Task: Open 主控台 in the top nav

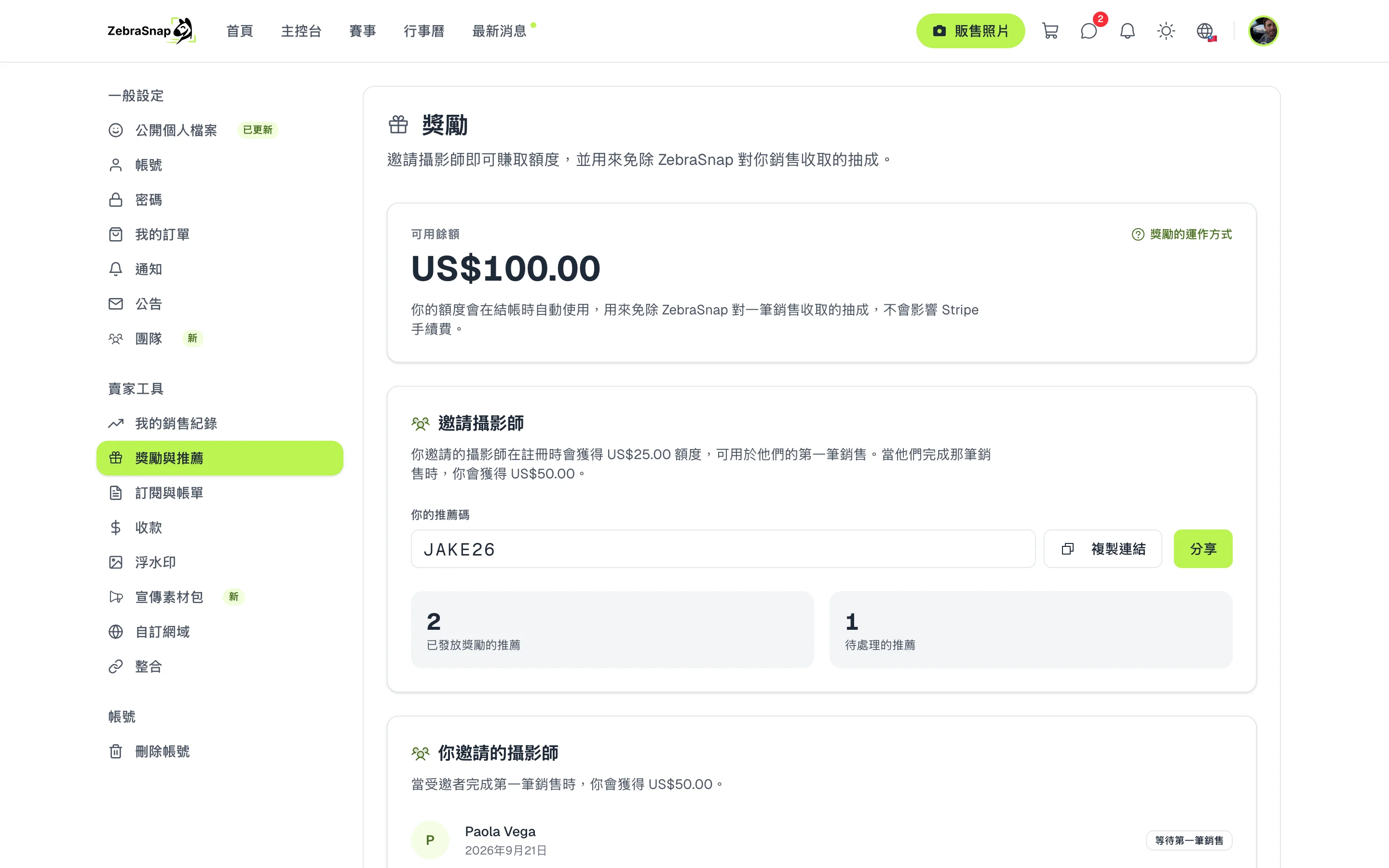Action: [301, 31]
